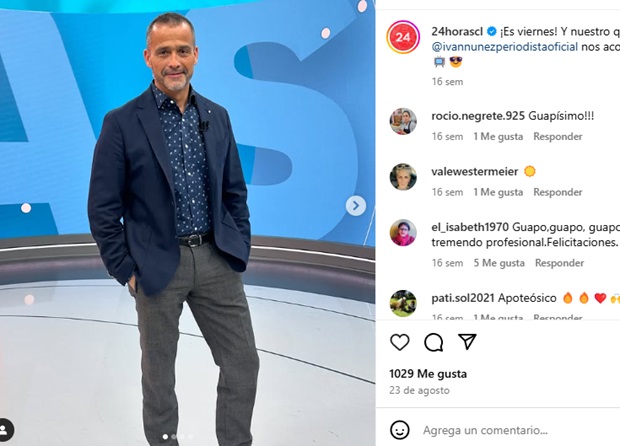Like the post with heart icon
This screenshot has width=620, height=446.
[x=399, y=342]
